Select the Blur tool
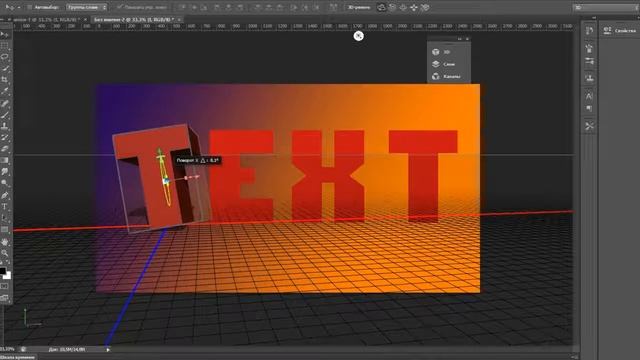The height and width of the screenshot is (360, 640). coord(4,172)
